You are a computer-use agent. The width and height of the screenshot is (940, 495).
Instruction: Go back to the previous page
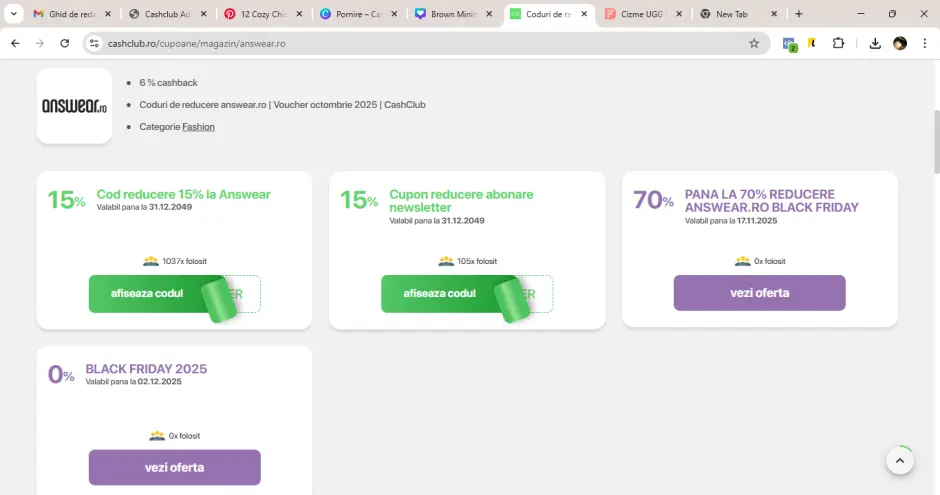[15, 44]
